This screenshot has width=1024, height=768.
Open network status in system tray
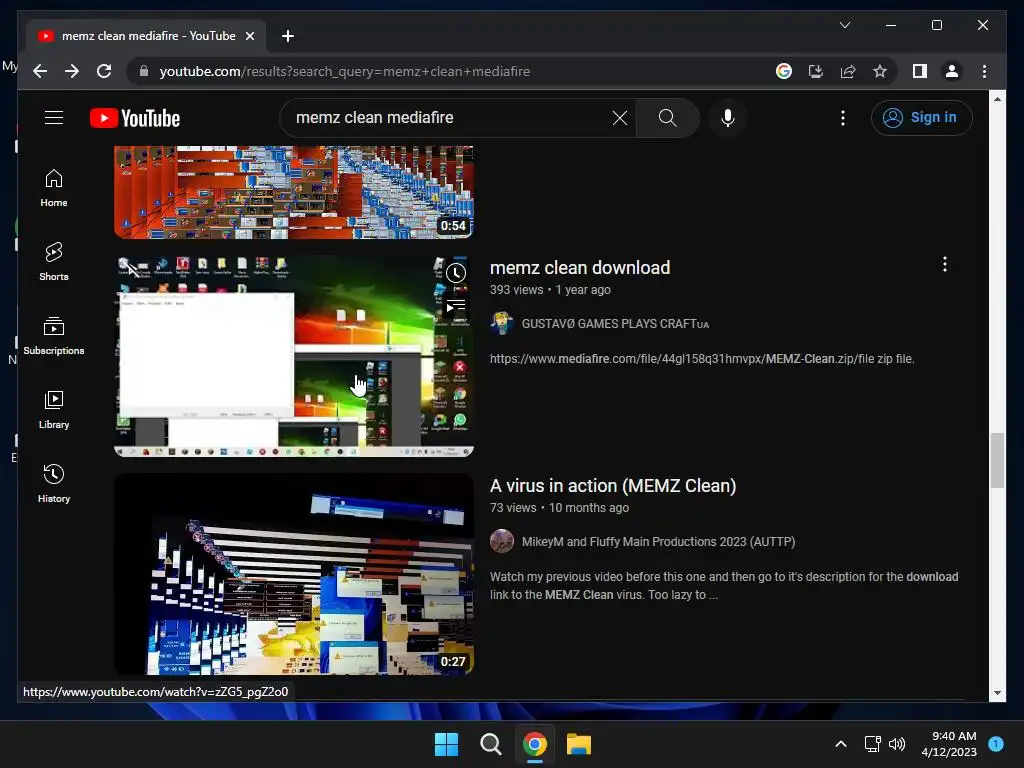(x=872, y=744)
